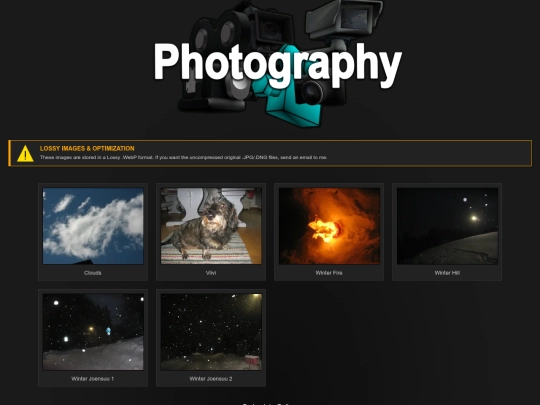The width and height of the screenshot is (540, 405).
Task: Open the Clouds photo thumbnail
Action: (93, 226)
